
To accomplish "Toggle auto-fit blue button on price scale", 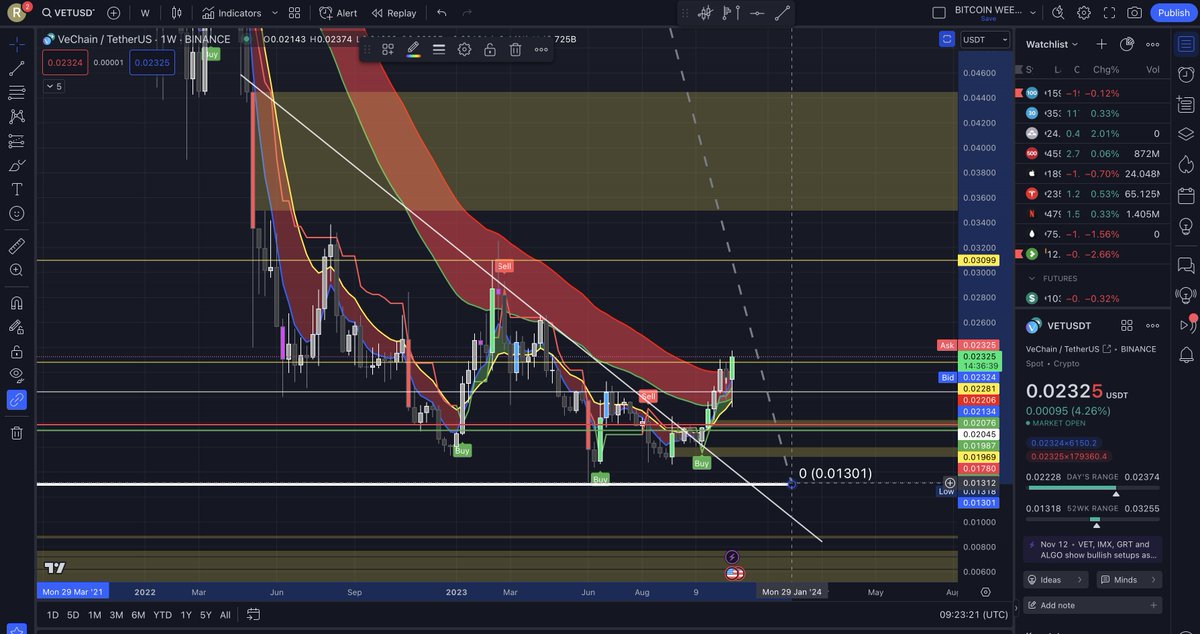I will click(x=946, y=39).
